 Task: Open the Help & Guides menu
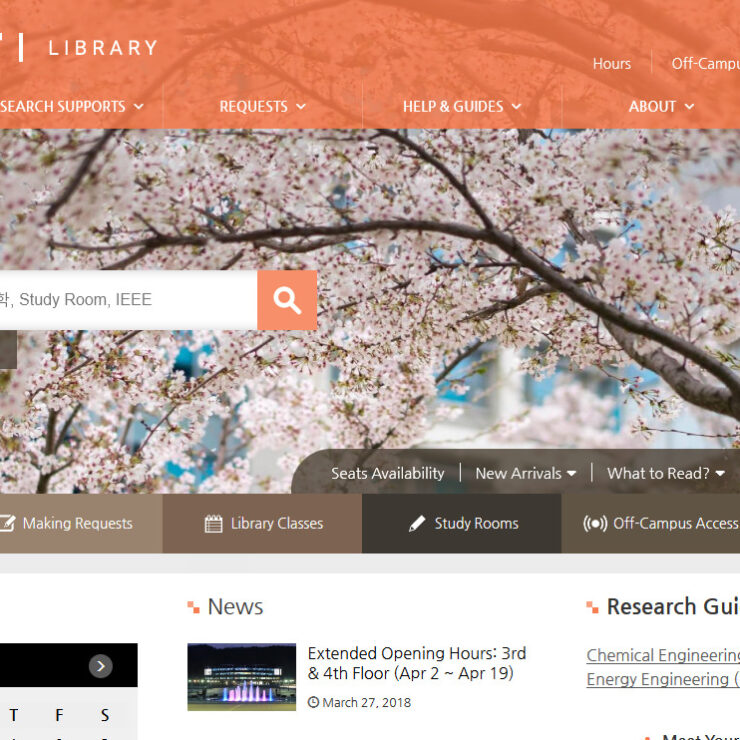(x=461, y=107)
